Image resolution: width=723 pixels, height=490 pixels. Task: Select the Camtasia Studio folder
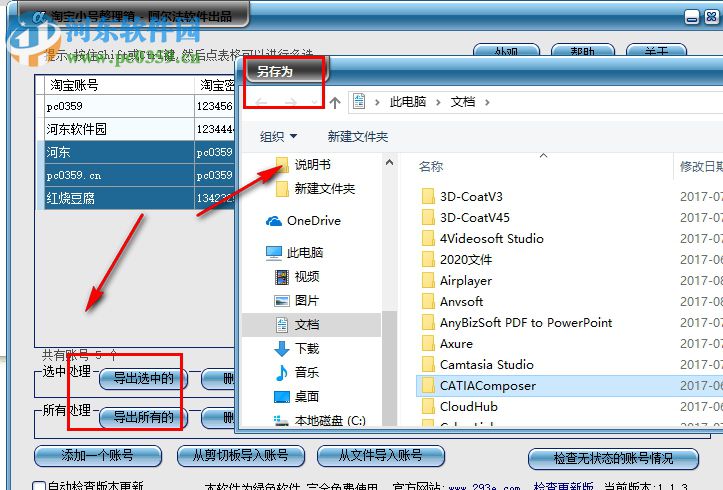tap(478, 365)
